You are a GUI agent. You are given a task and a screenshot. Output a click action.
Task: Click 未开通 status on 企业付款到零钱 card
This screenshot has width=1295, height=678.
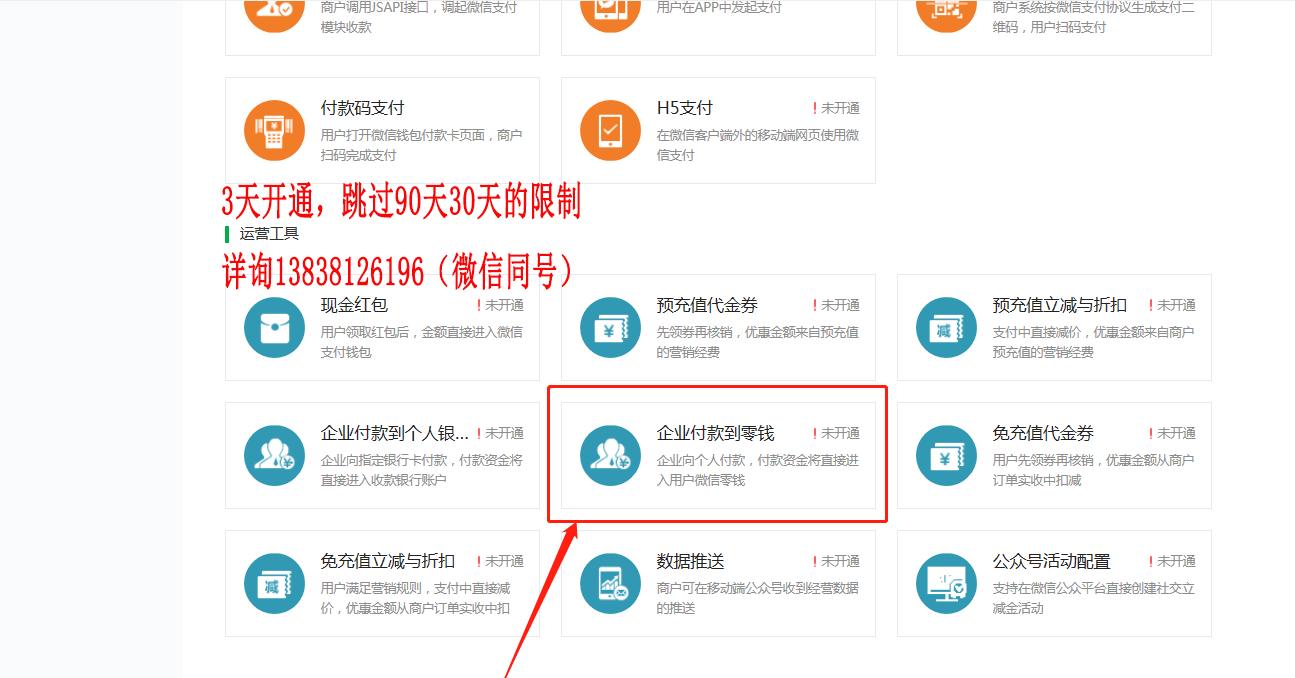pyautogui.click(x=836, y=433)
